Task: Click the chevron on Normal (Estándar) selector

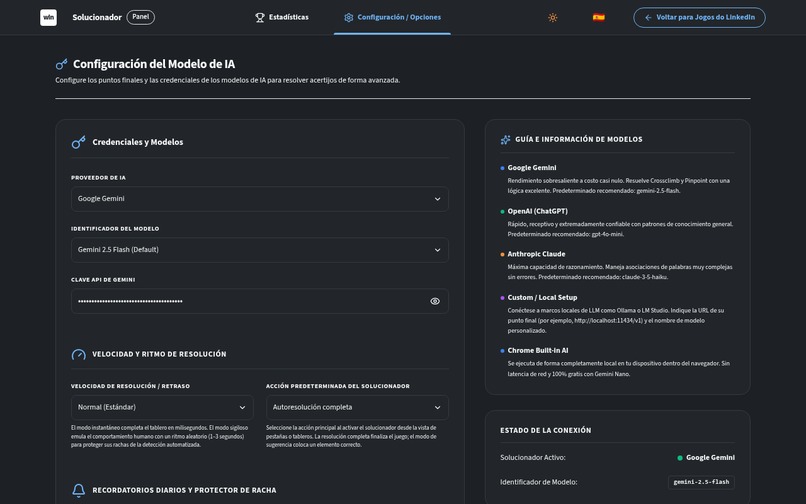Action: coord(242,407)
